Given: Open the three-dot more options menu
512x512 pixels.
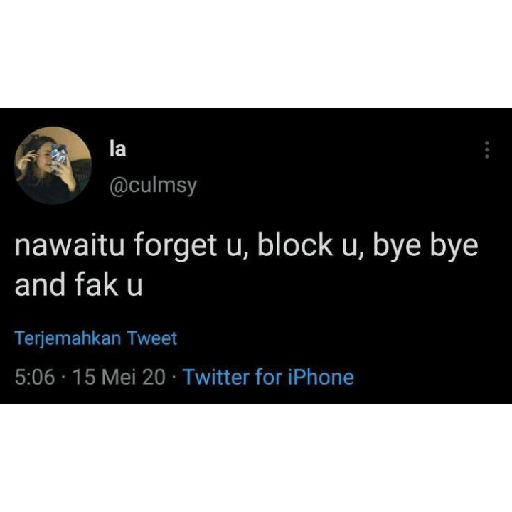Looking at the screenshot, I should 487,150.
